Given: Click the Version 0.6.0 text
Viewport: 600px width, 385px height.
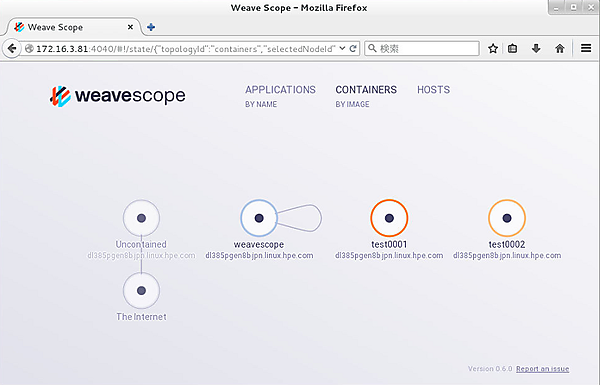Looking at the screenshot, I should (x=490, y=369).
